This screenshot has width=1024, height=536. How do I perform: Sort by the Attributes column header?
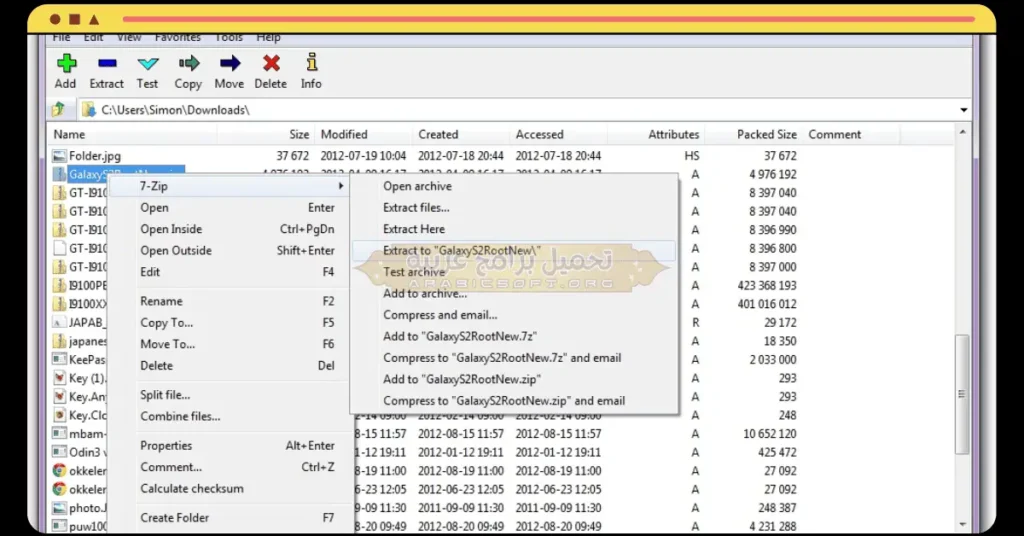[x=656, y=134]
